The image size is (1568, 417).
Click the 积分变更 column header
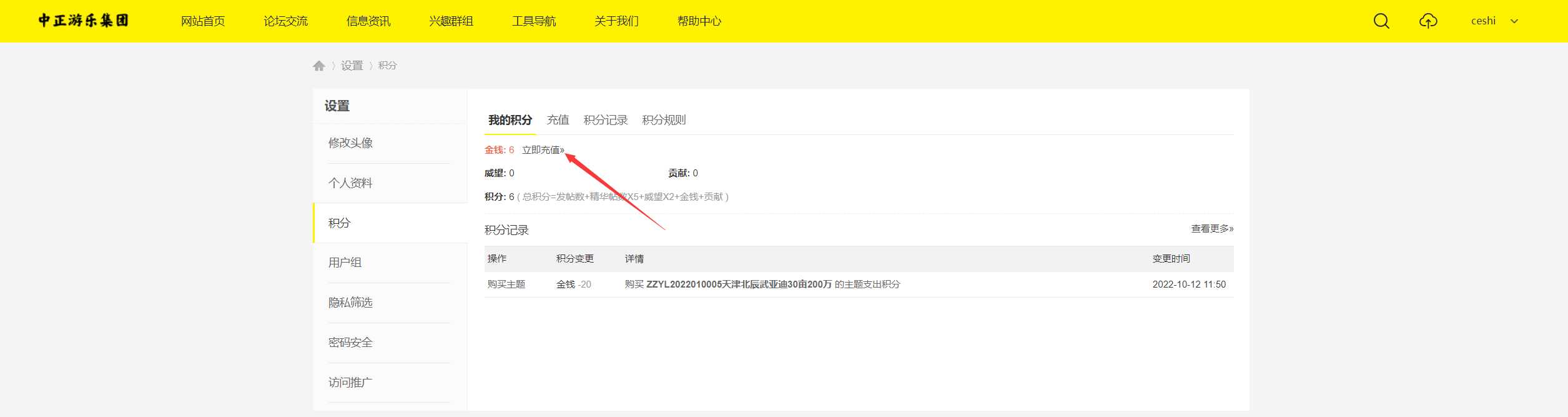575,259
